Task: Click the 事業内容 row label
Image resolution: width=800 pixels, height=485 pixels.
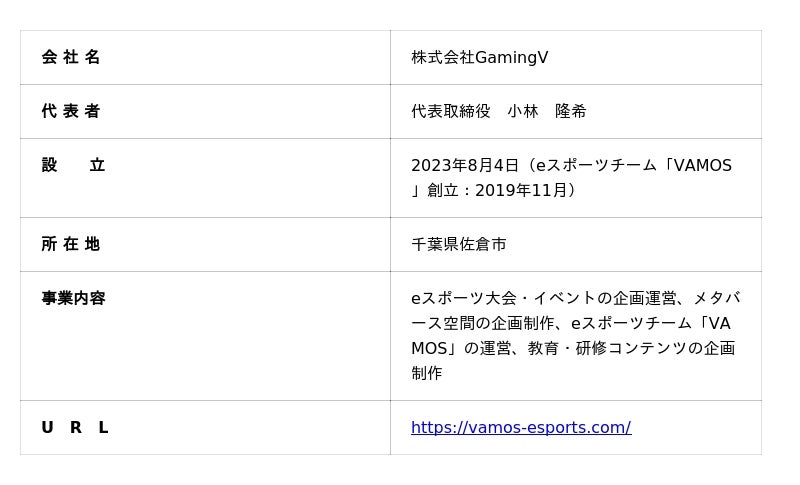Action: 73,298
